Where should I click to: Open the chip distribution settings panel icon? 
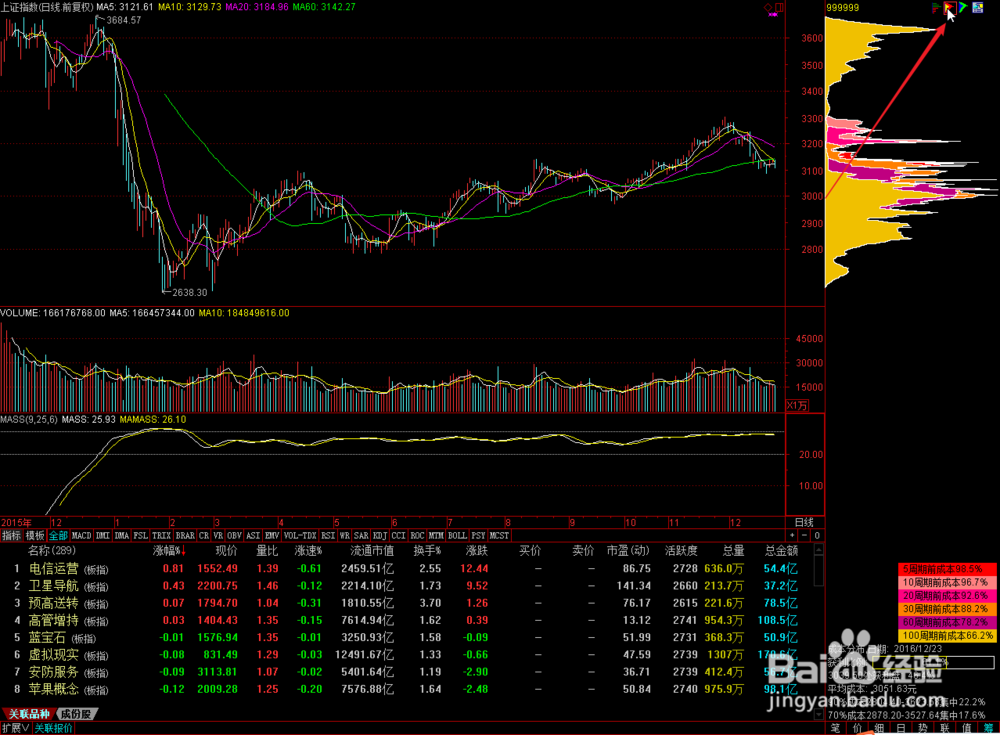977,8
